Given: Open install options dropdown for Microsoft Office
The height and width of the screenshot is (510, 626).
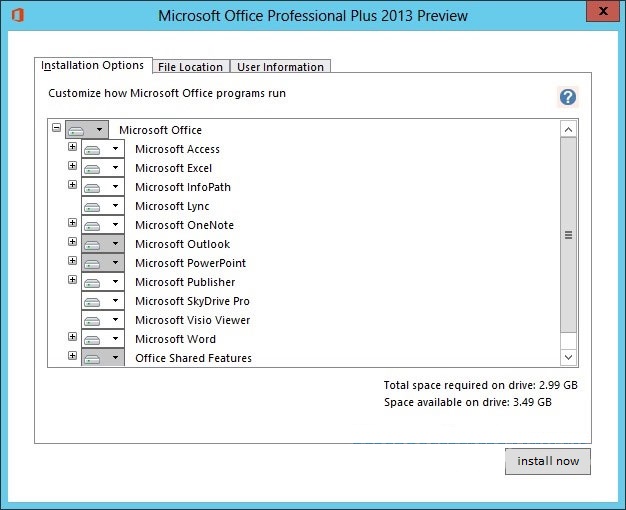Looking at the screenshot, I should (87, 130).
